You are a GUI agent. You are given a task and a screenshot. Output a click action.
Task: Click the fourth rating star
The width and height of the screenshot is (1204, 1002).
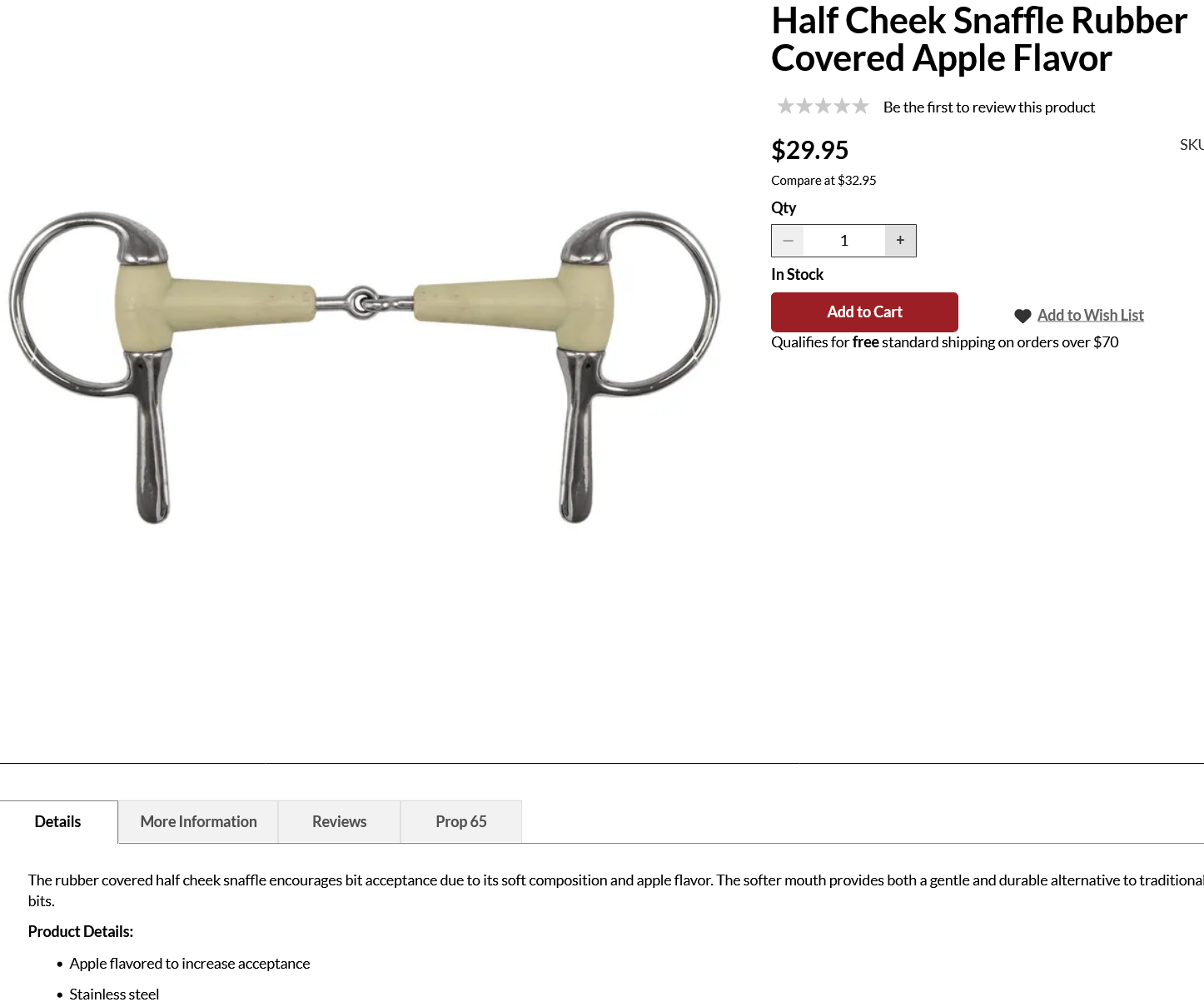[842, 106]
